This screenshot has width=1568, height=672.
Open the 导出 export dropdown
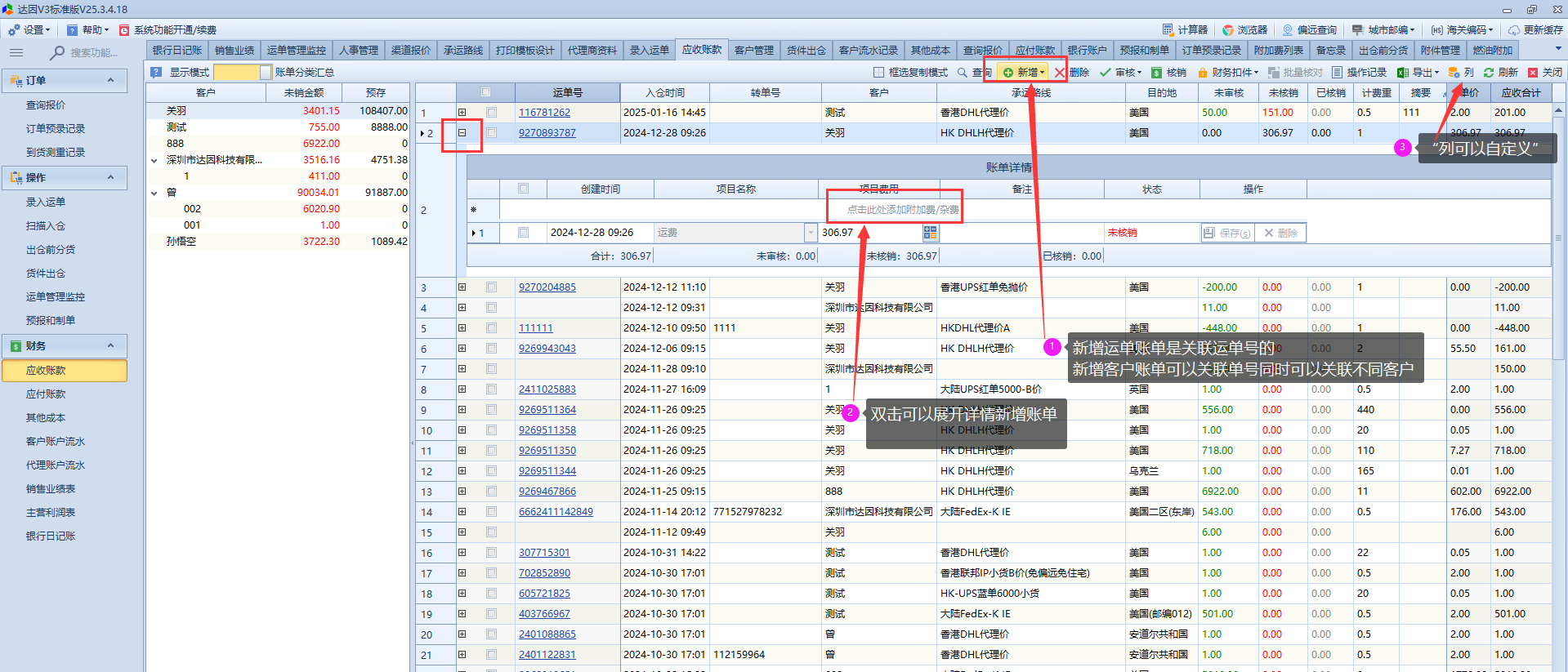[x=1418, y=73]
